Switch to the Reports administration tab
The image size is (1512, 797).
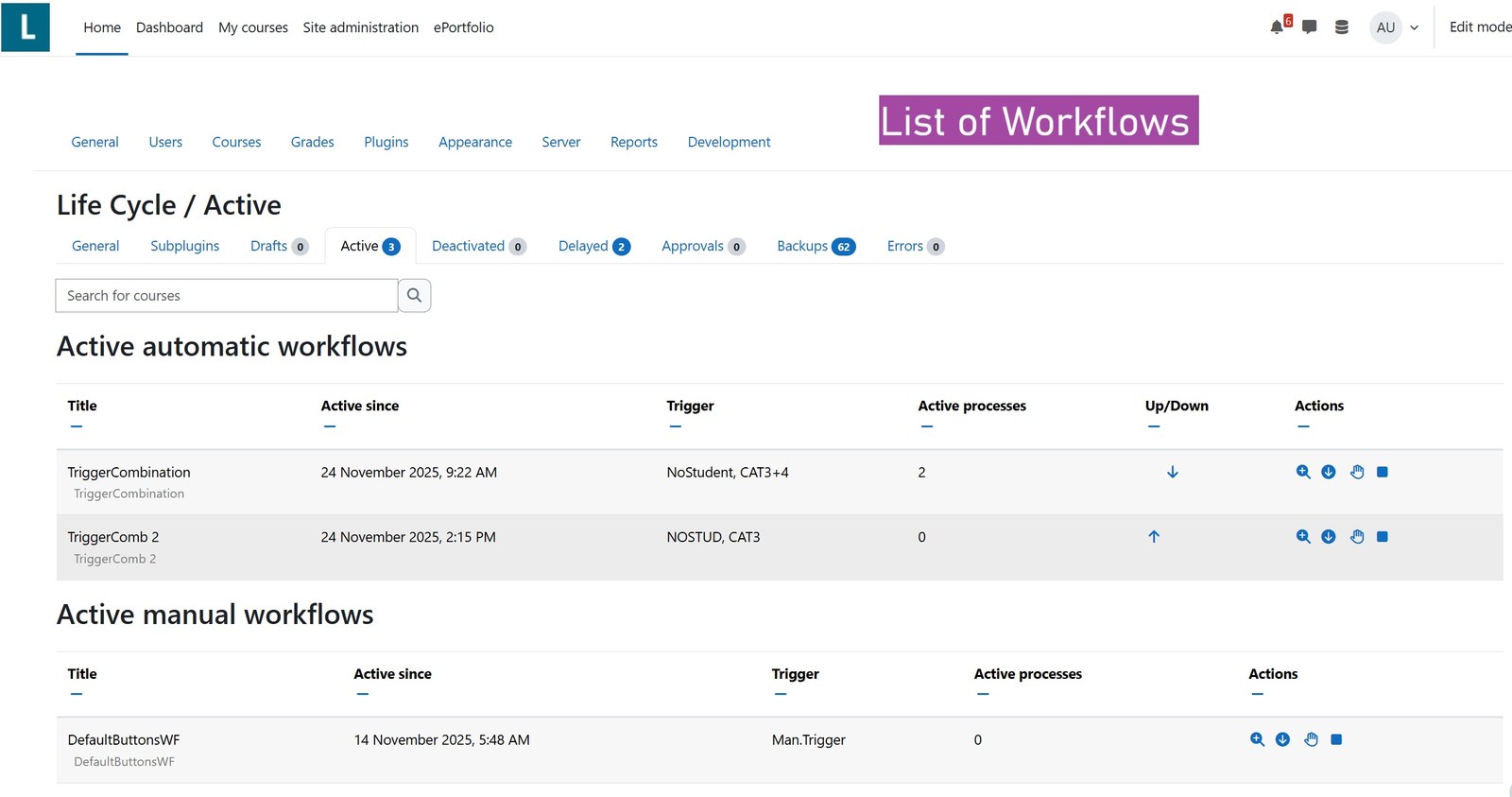click(x=634, y=142)
